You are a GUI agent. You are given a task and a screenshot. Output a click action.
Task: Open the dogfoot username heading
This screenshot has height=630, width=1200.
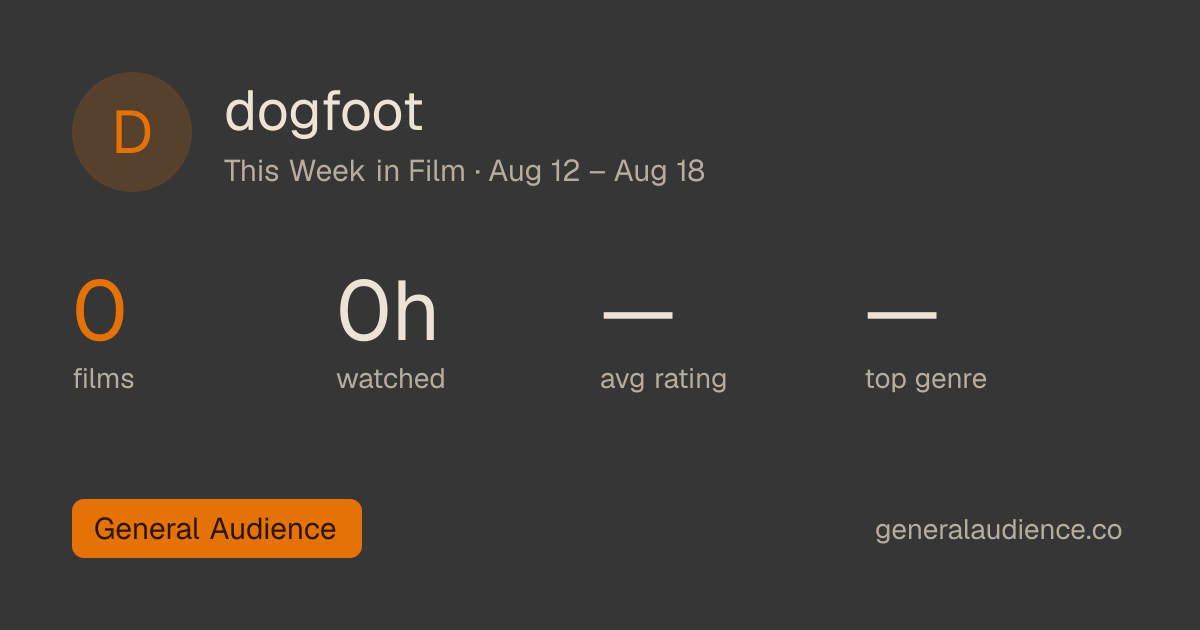[324, 112]
